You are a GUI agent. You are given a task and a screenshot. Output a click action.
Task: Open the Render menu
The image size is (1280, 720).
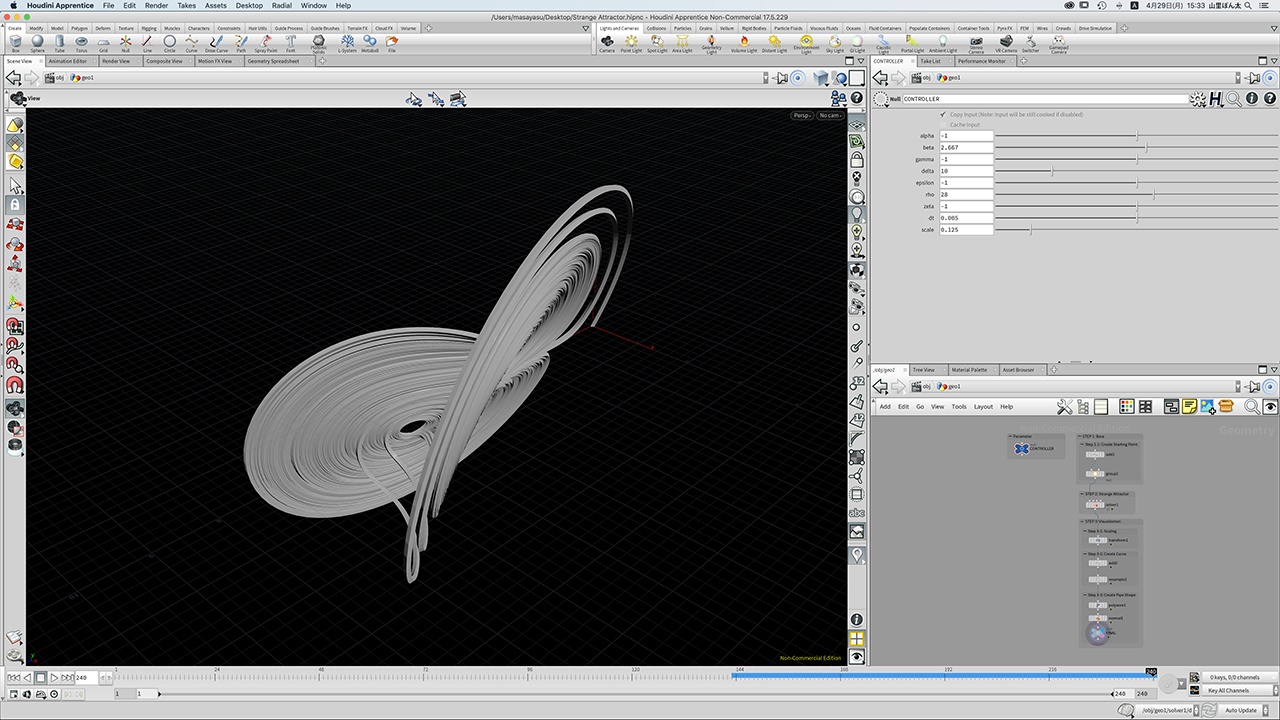point(156,6)
